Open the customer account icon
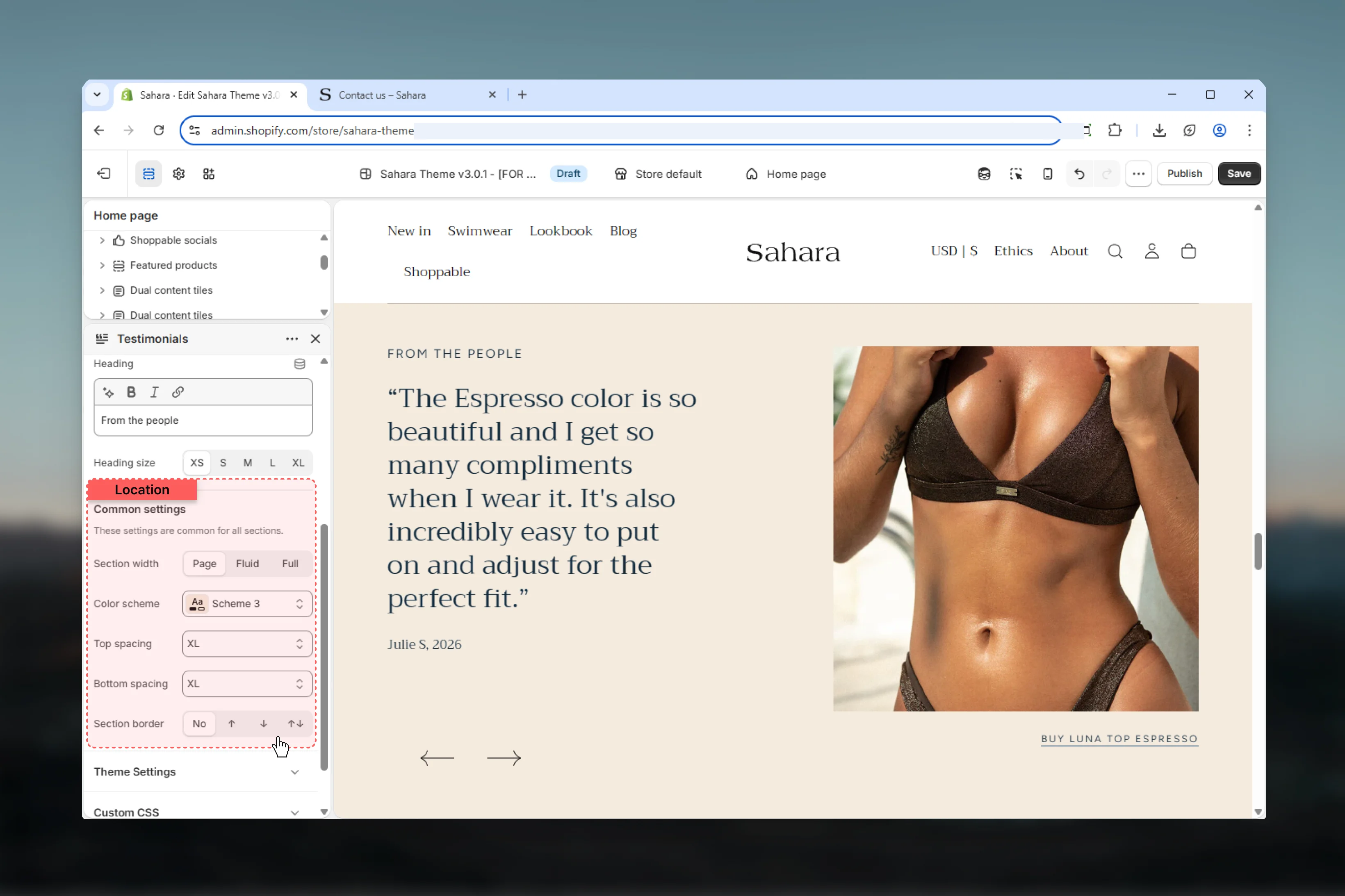The image size is (1345, 896). pos(1152,251)
